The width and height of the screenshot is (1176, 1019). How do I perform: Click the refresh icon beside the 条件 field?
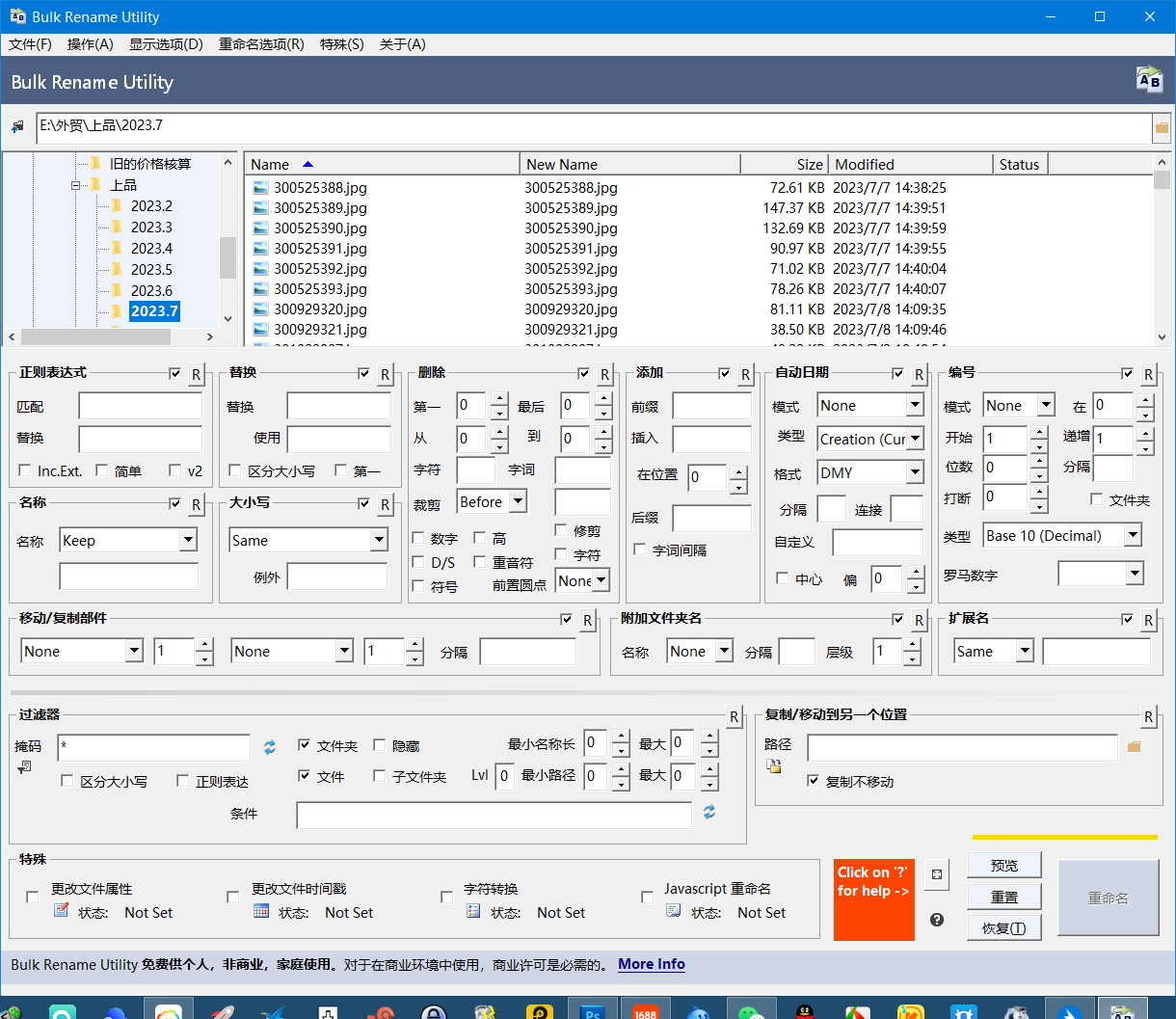[x=709, y=813]
